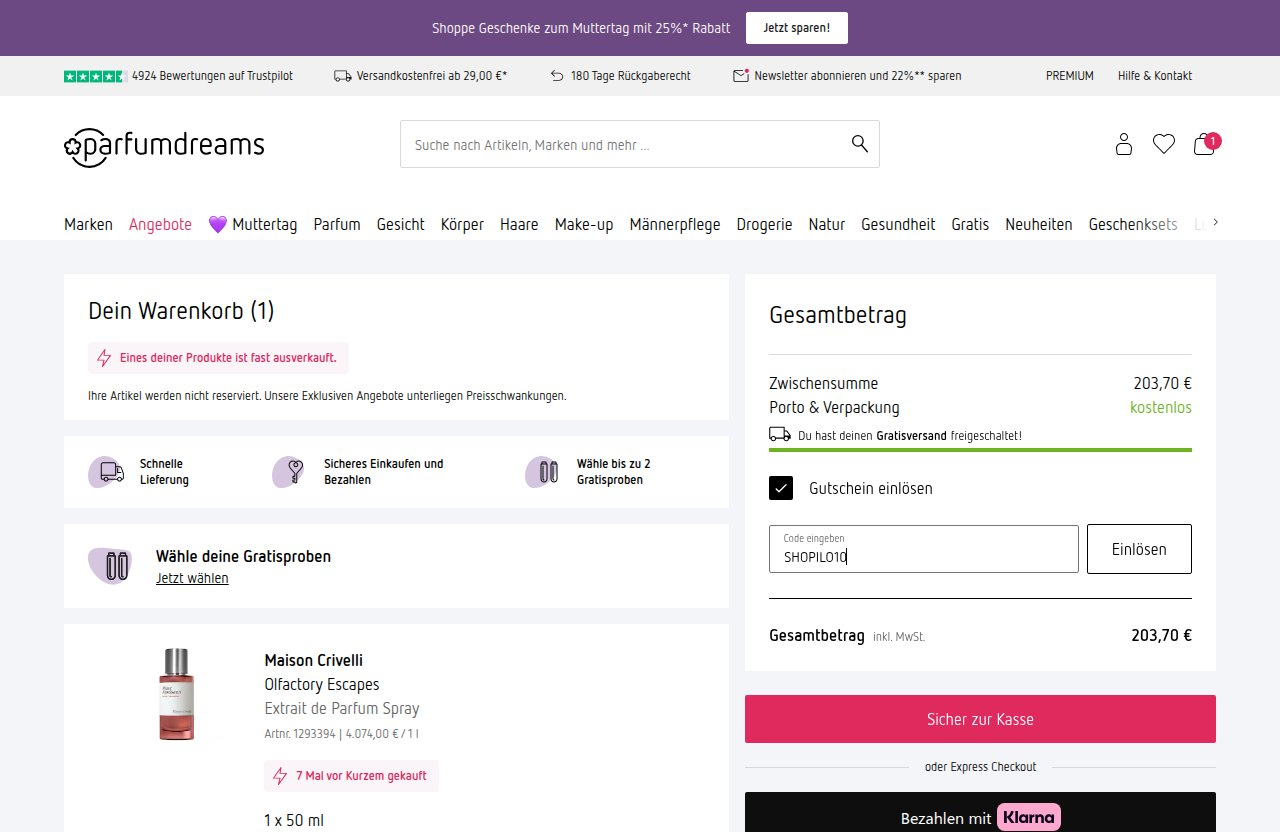Viewport: 1280px width, 832px height.
Task: Open the Gesicht menu
Action: 400,225
